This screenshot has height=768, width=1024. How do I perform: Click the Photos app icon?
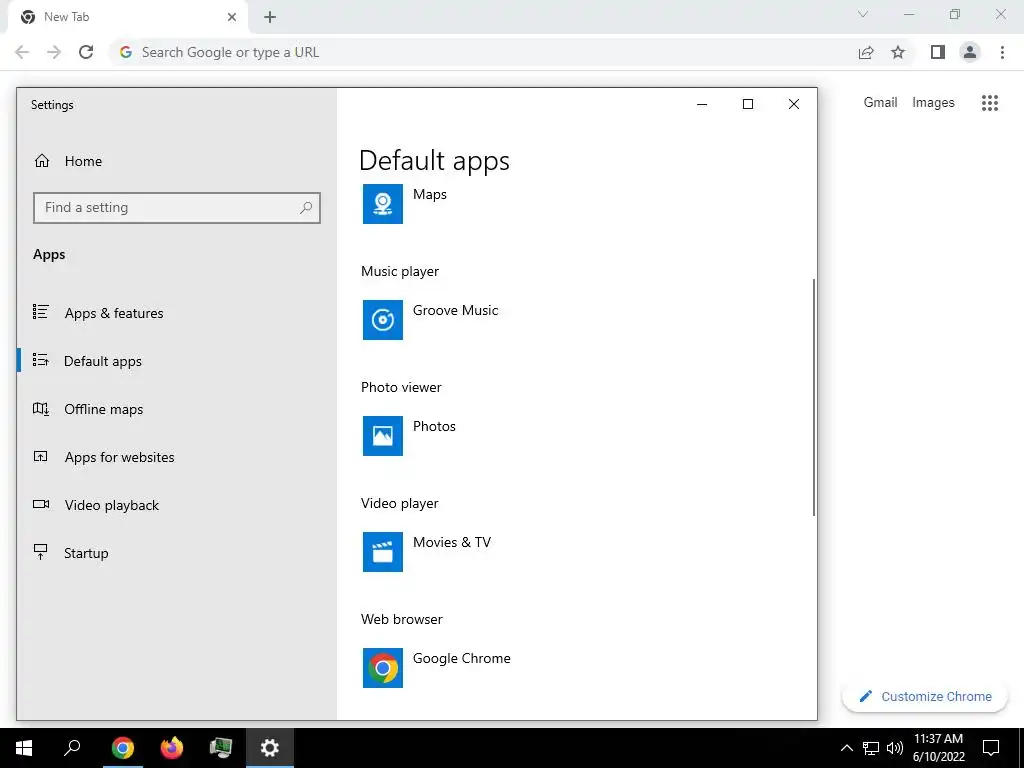383,436
